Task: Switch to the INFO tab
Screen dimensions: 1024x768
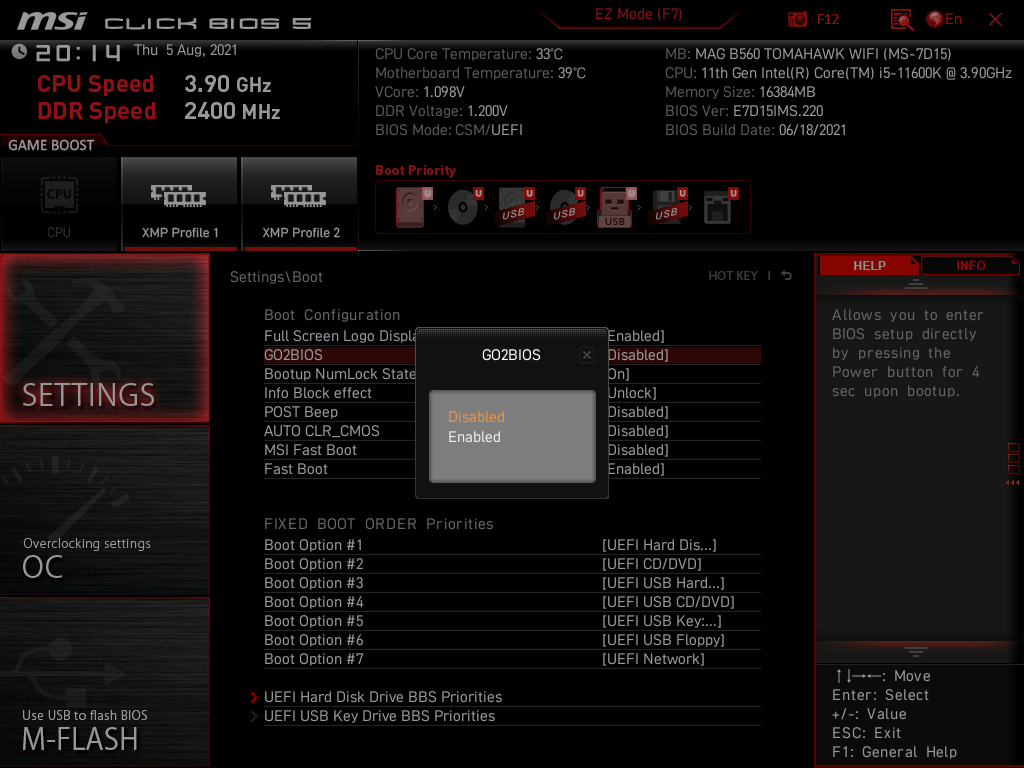Action: pyautogui.click(x=970, y=266)
